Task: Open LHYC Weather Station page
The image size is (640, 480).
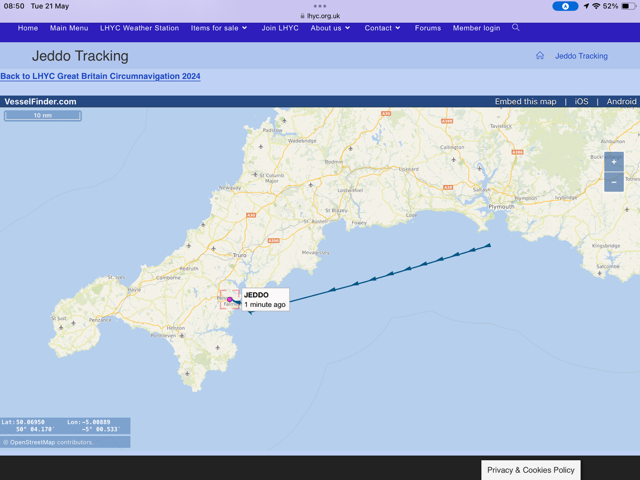Action: click(139, 28)
